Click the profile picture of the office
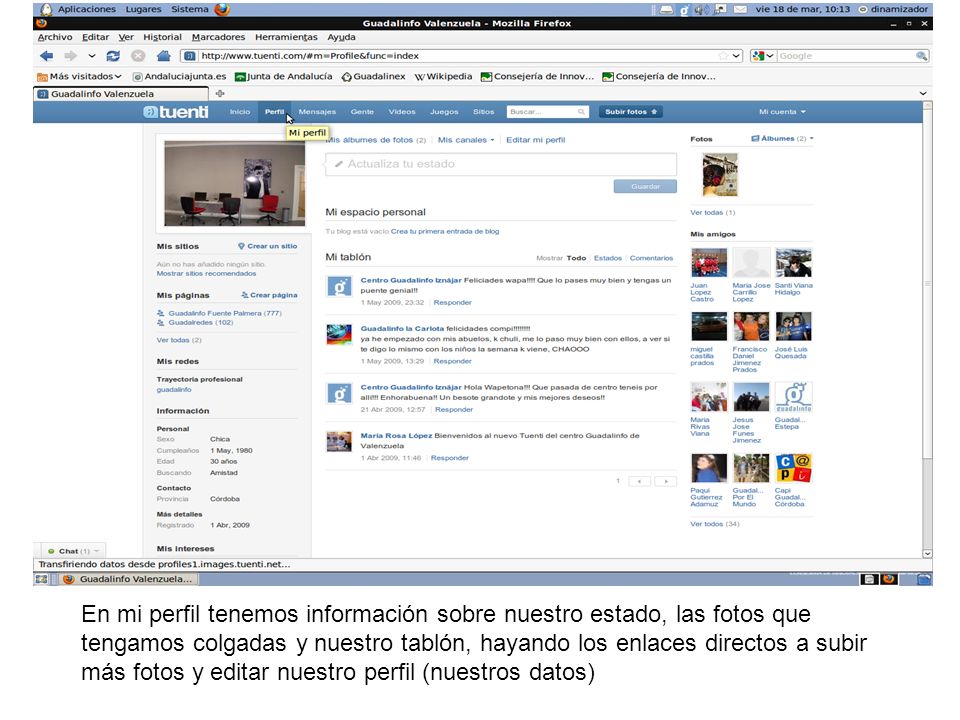The height and width of the screenshot is (720, 960). (234, 183)
